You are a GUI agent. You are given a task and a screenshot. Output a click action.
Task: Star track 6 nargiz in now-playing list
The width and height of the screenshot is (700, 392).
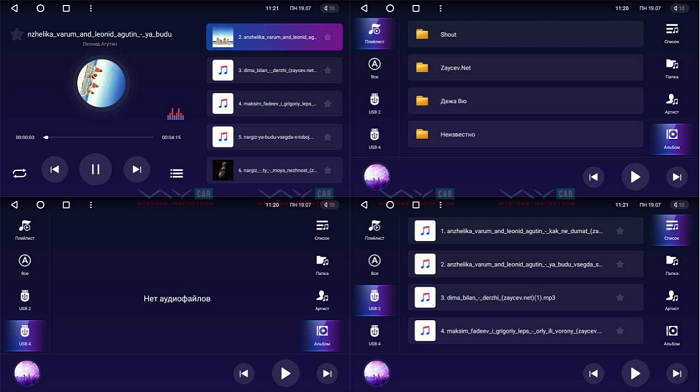[x=328, y=170]
